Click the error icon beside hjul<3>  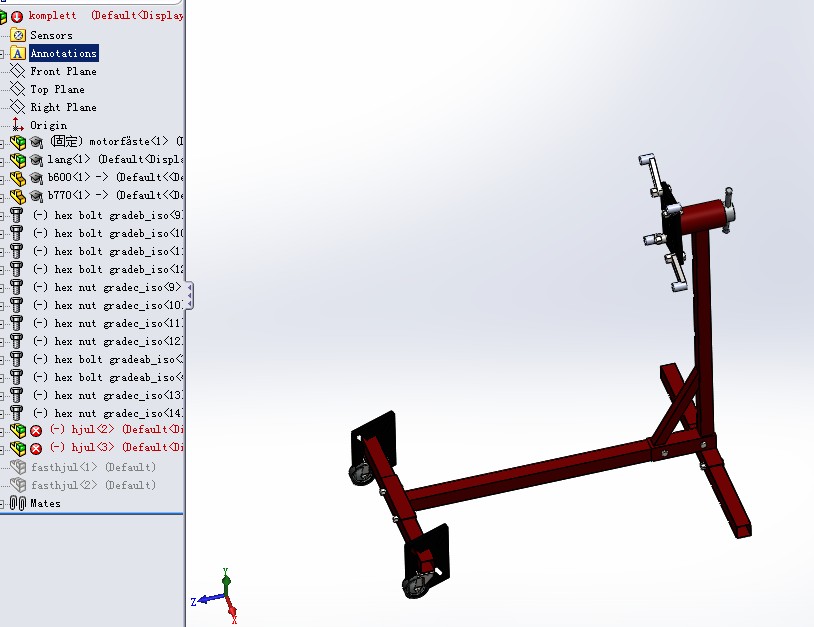(x=36, y=448)
